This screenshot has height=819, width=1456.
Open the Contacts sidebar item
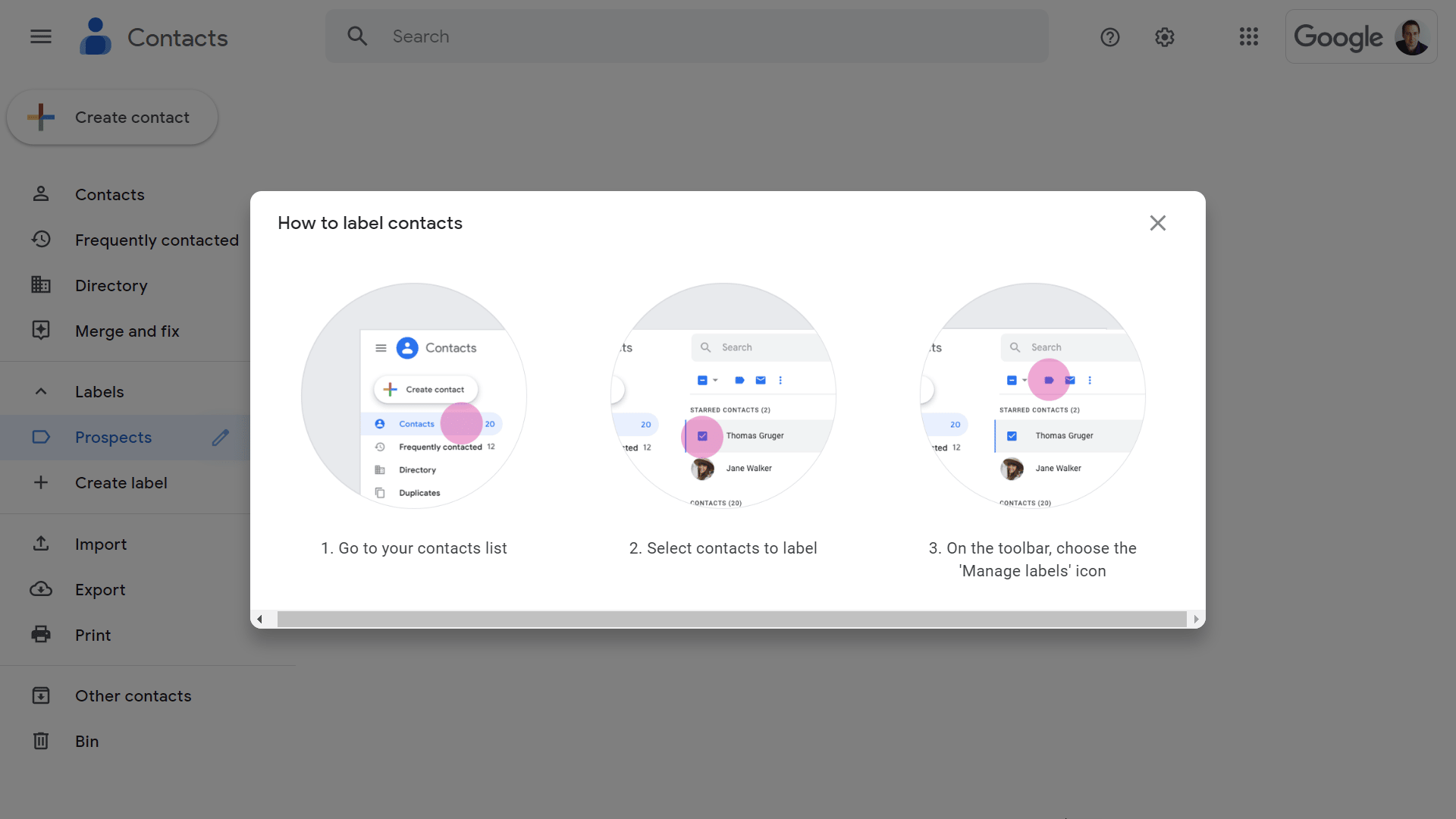(125, 194)
